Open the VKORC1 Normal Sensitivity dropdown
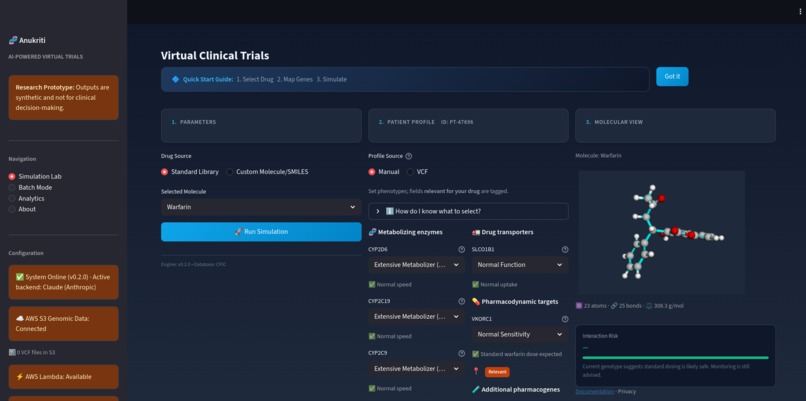 coord(520,334)
